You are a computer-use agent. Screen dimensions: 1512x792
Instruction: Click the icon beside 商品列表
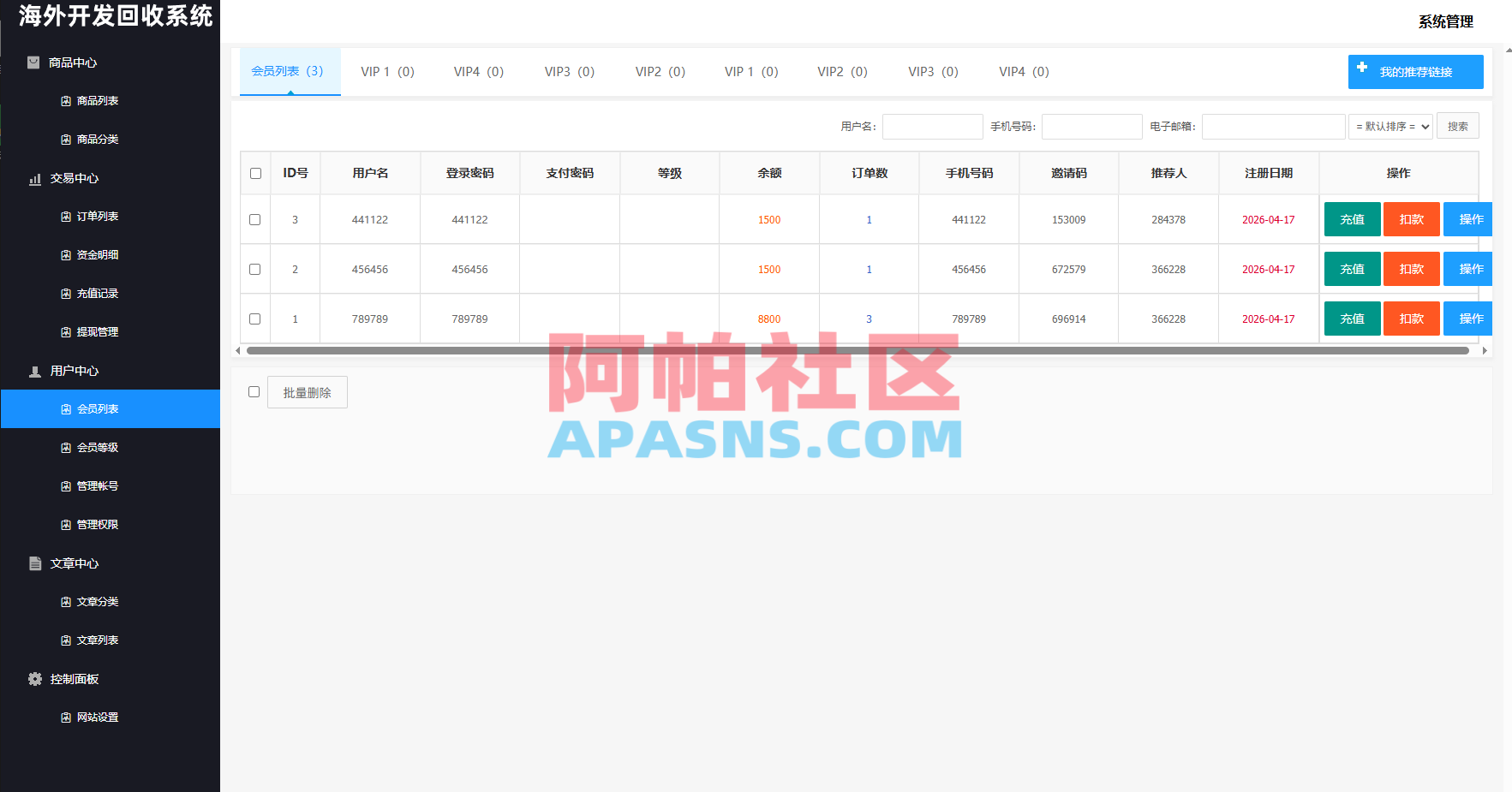66,101
